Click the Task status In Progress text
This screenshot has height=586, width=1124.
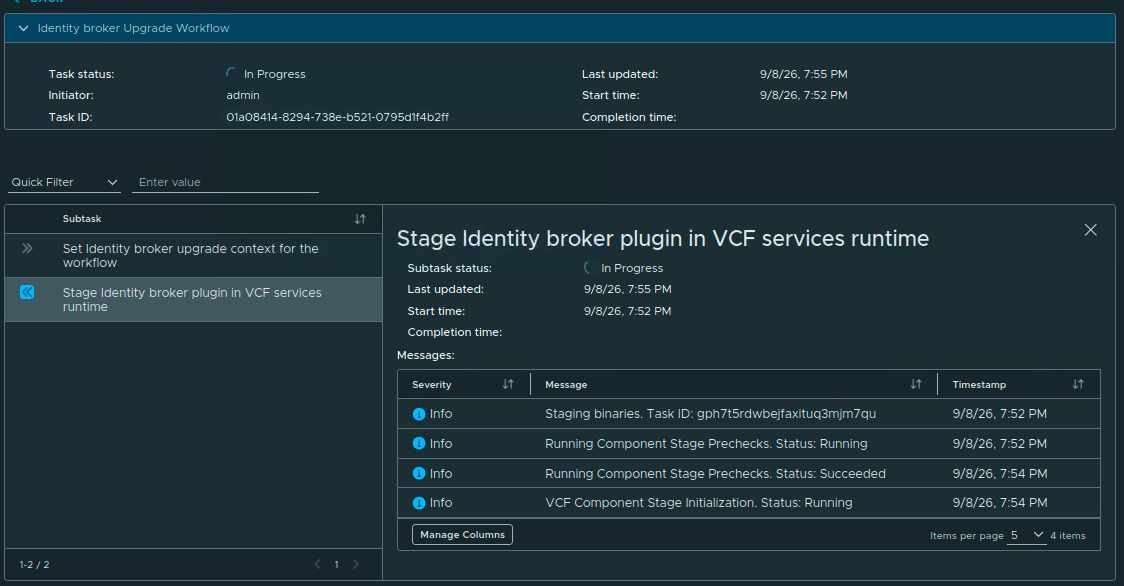click(x=275, y=74)
